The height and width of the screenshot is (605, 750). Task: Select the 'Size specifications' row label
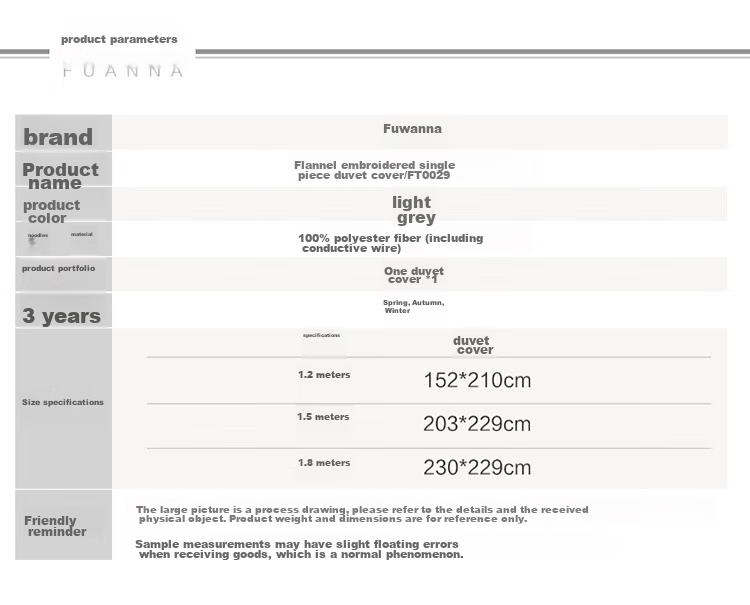[63, 402]
